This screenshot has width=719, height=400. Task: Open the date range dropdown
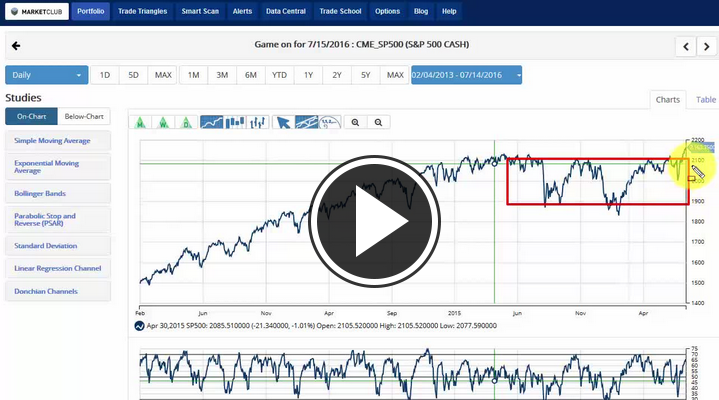pos(466,75)
